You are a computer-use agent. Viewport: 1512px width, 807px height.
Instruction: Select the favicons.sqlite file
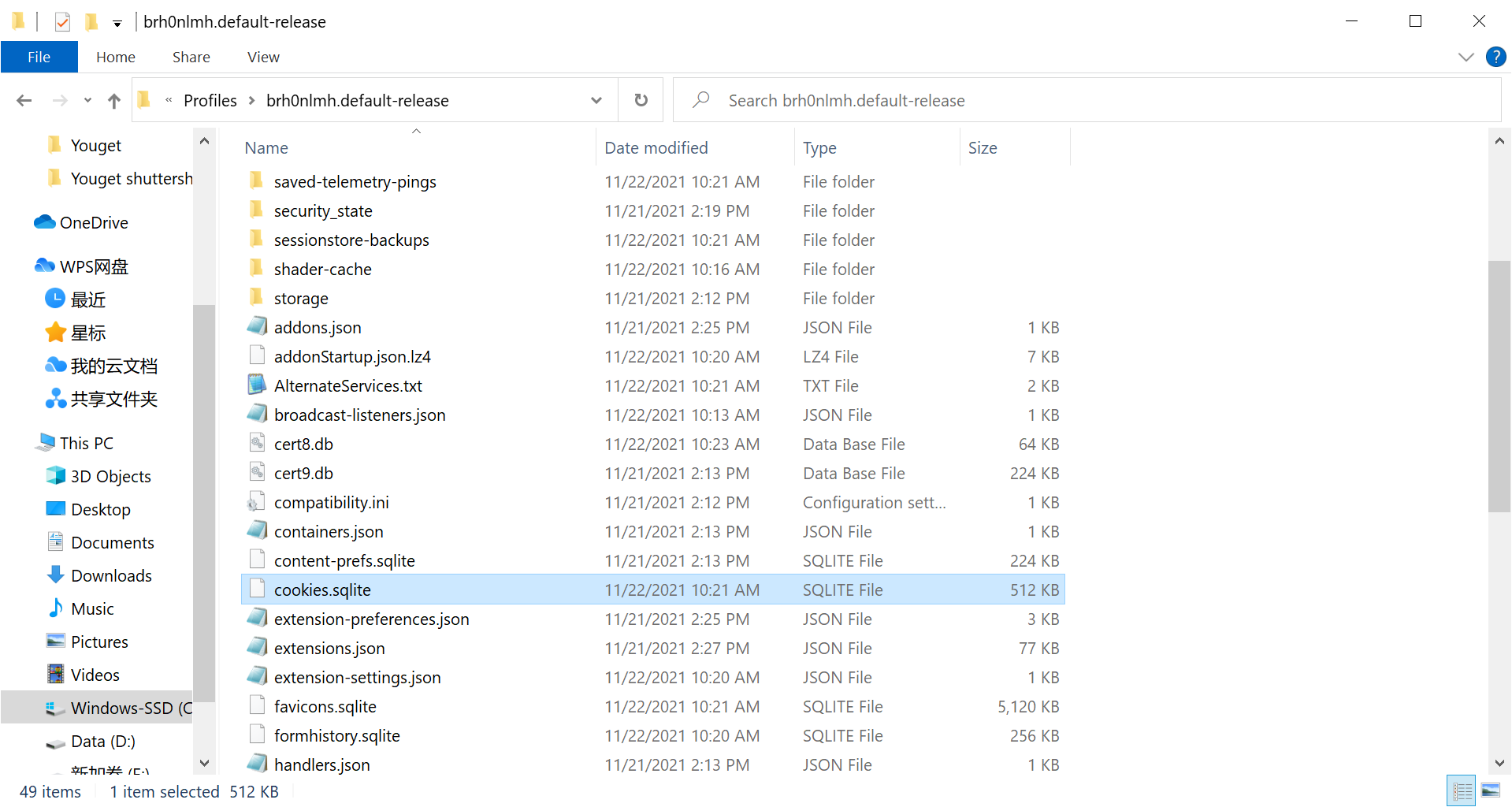[325, 707]
